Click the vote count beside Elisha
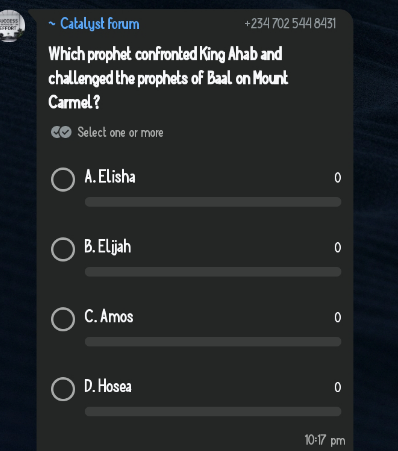The width and height of the screenshot is (398, 451). [x=338, y=178]
